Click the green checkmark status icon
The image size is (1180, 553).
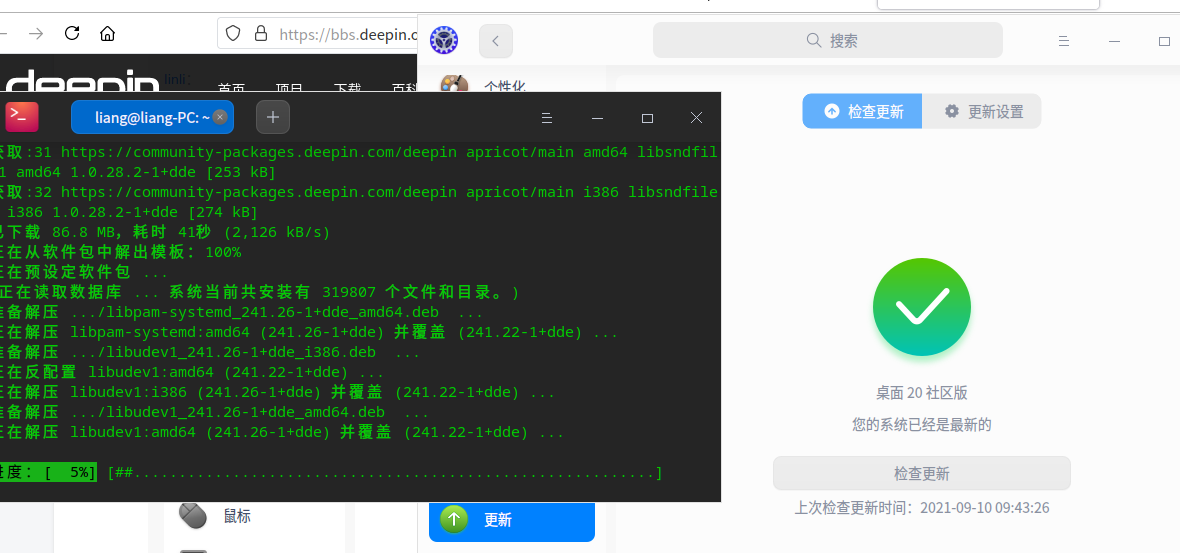click(x=922, y=307)
